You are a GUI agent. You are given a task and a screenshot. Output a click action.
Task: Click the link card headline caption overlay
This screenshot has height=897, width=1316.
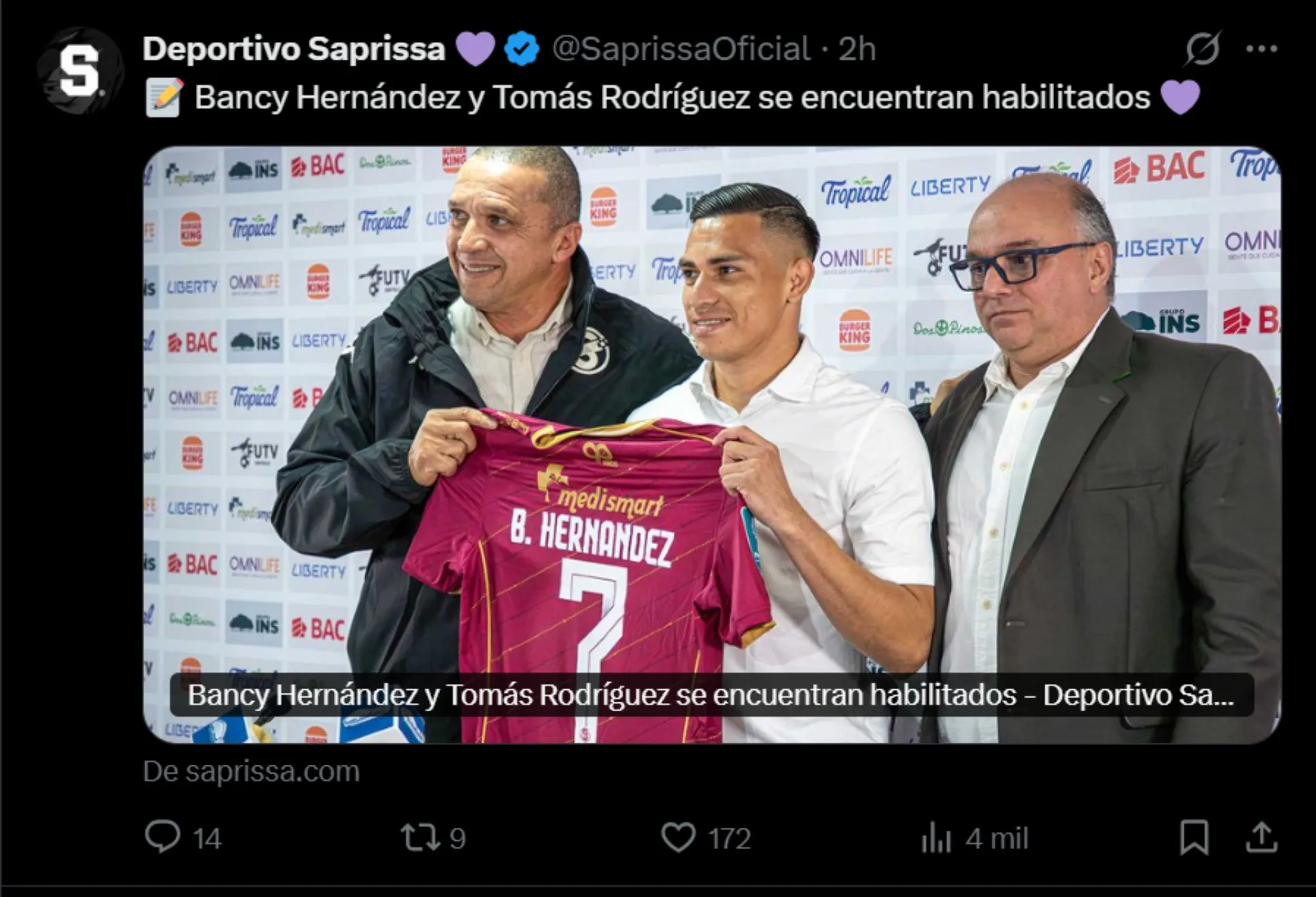tap(711, 695)
